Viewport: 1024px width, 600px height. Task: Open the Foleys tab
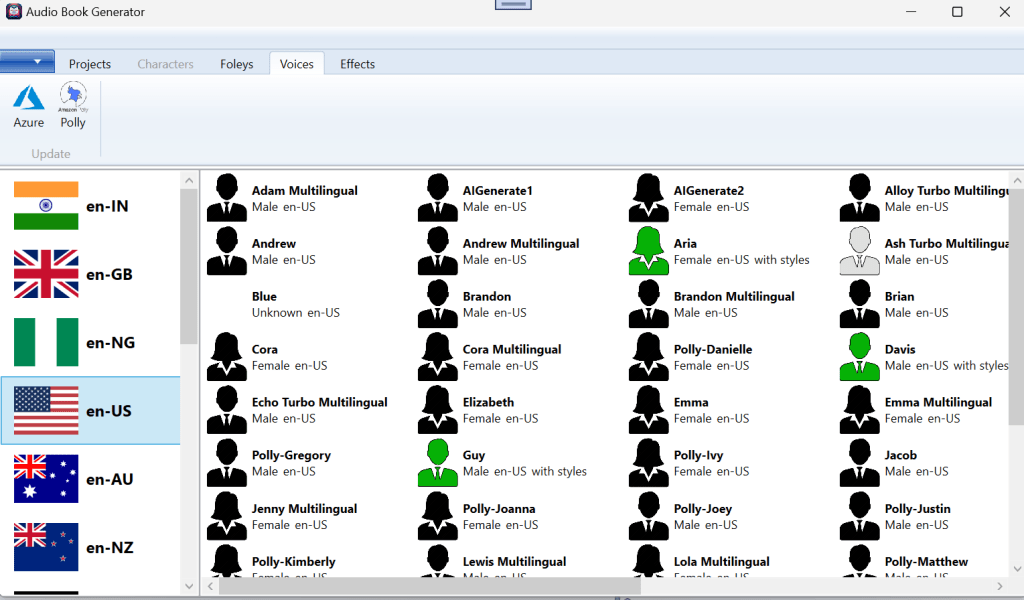point(237,64)
